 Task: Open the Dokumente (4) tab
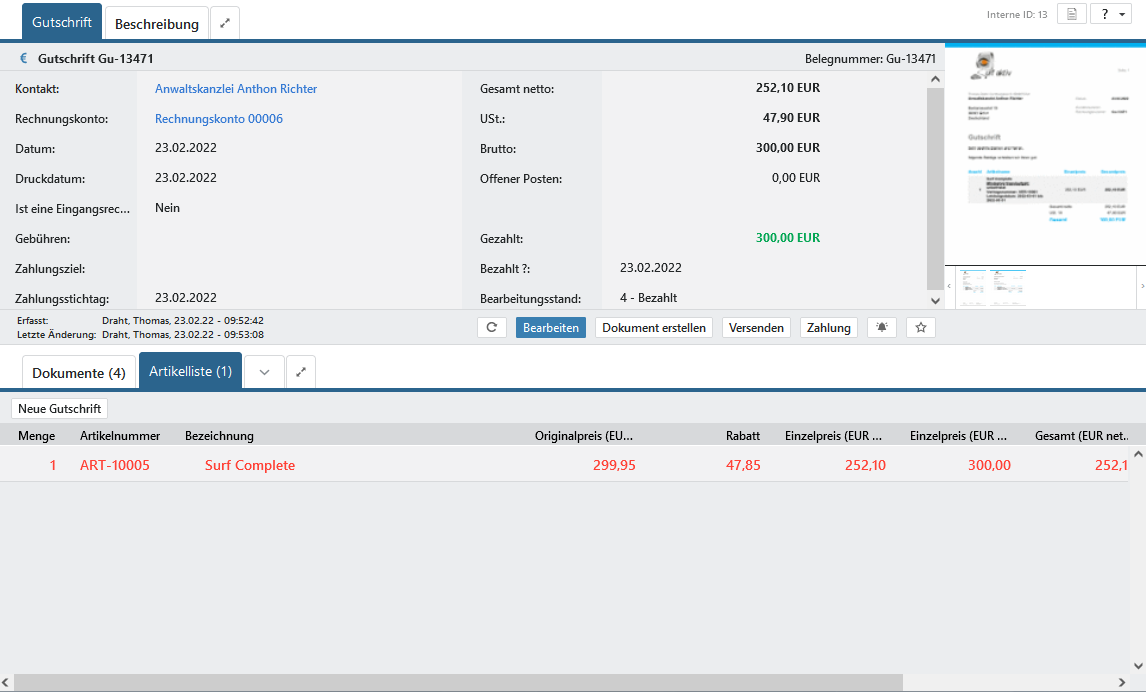79,373
